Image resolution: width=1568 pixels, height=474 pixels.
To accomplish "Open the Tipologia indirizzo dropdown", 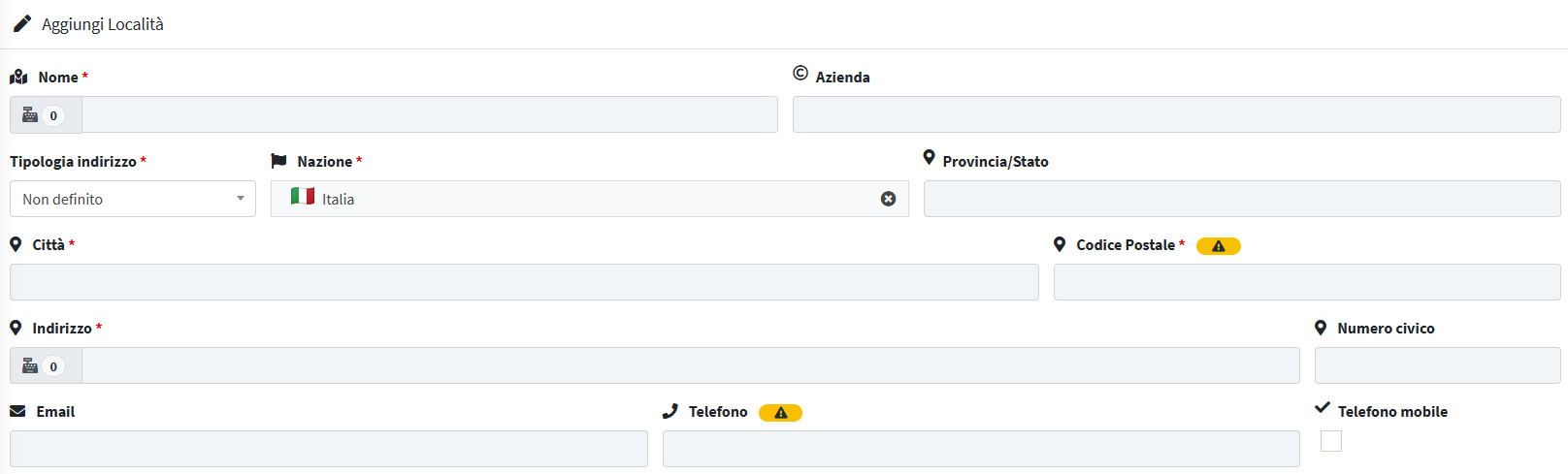I will 133,199.
